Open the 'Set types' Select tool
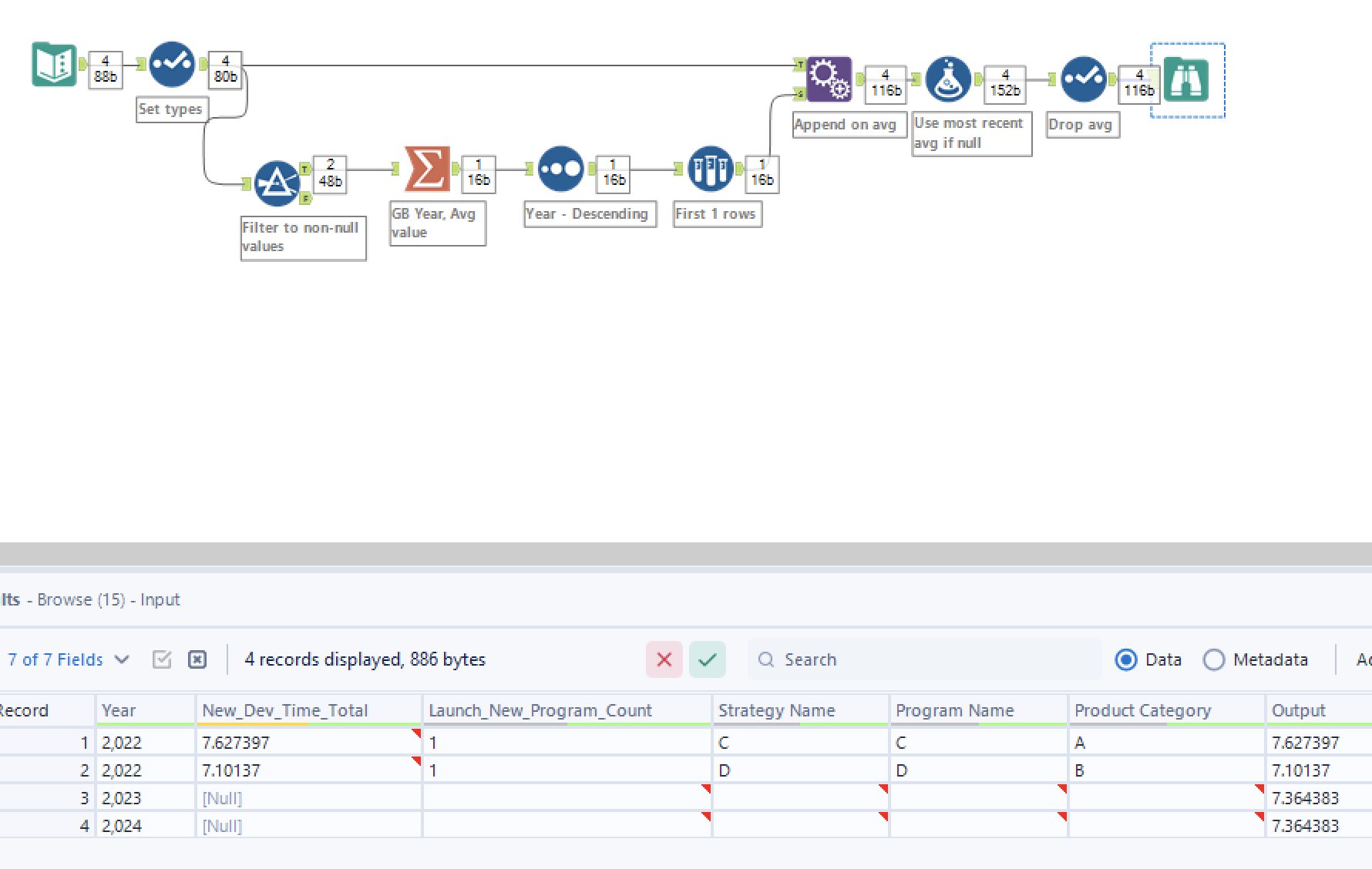Image resolution: width=1372 pixels, height=869 pixels. click(x=171, y=65)
